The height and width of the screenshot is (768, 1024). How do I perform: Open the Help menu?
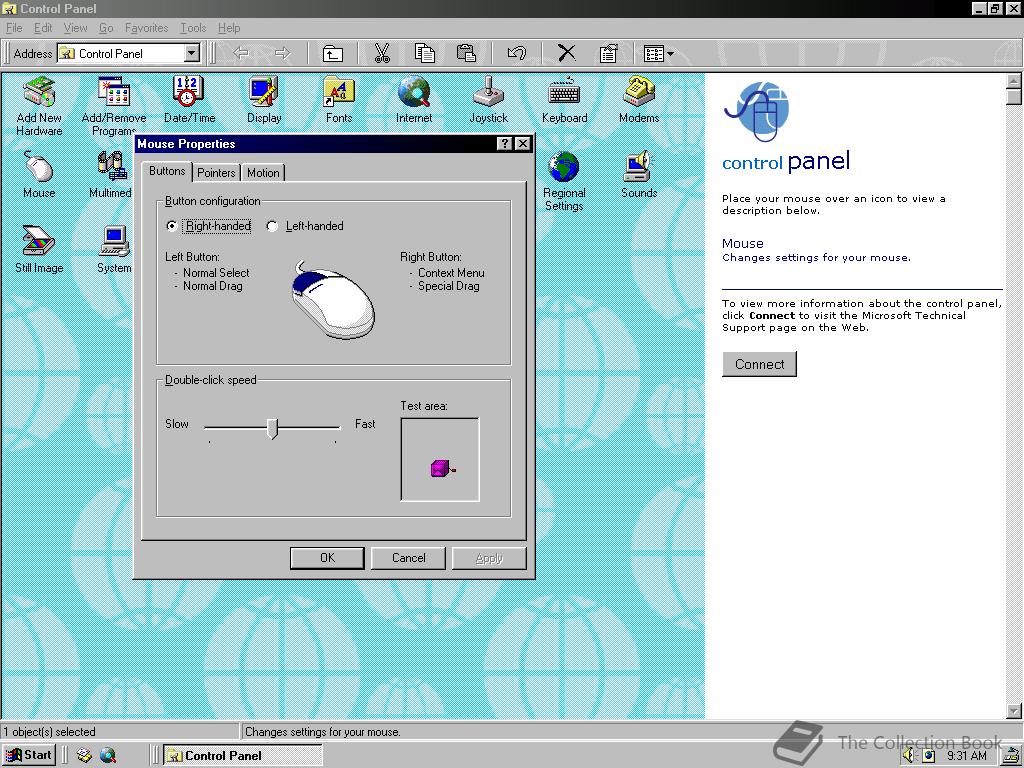[229, 27]
